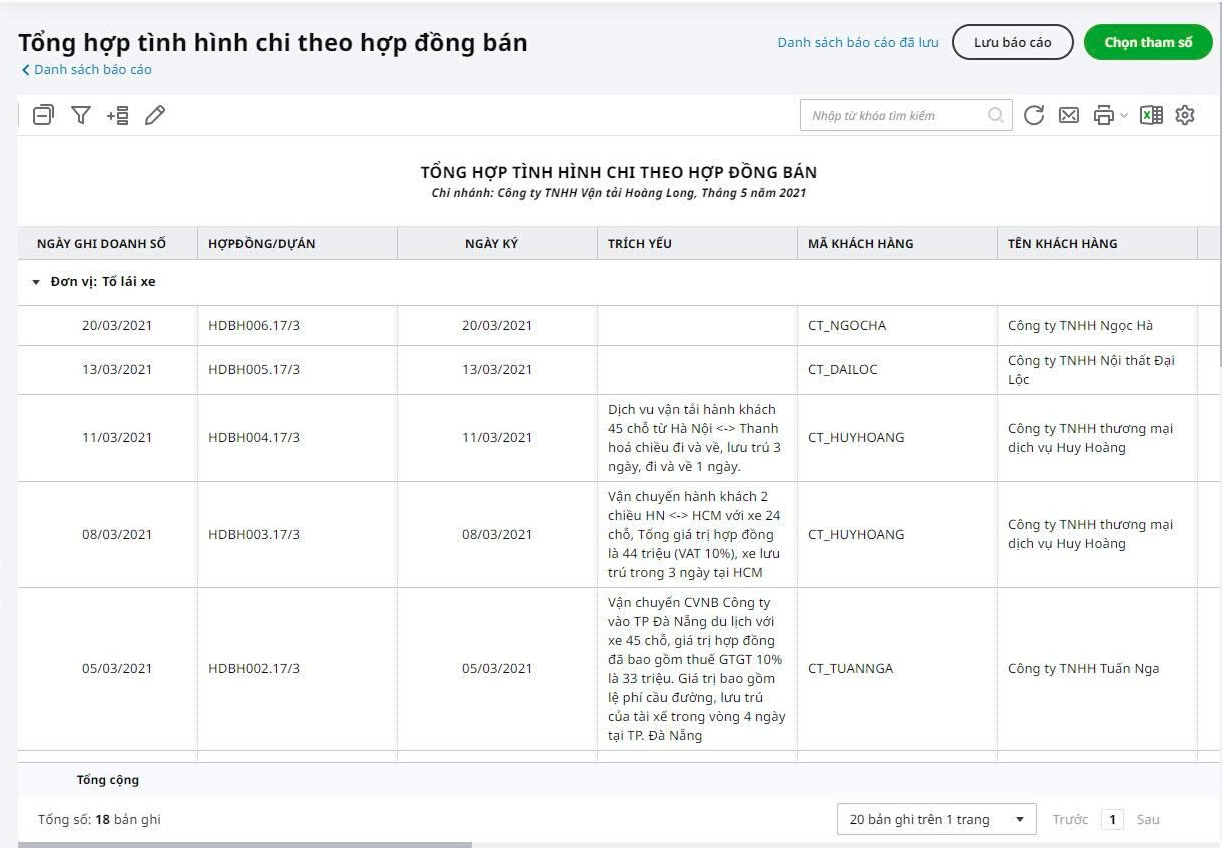Click the collapse all groups icon
This screenshot has width=1222, height=848.
coord(43,115)
